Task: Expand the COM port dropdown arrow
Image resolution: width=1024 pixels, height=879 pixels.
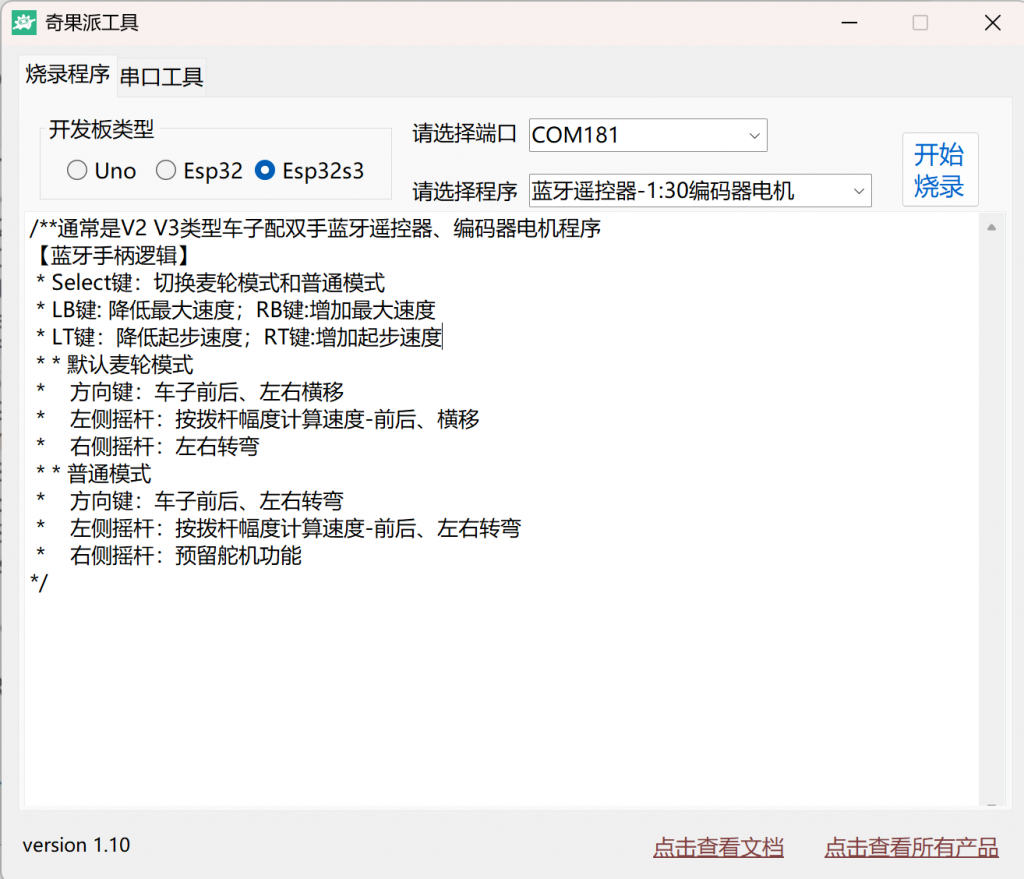Action: [x=753, y=135]
